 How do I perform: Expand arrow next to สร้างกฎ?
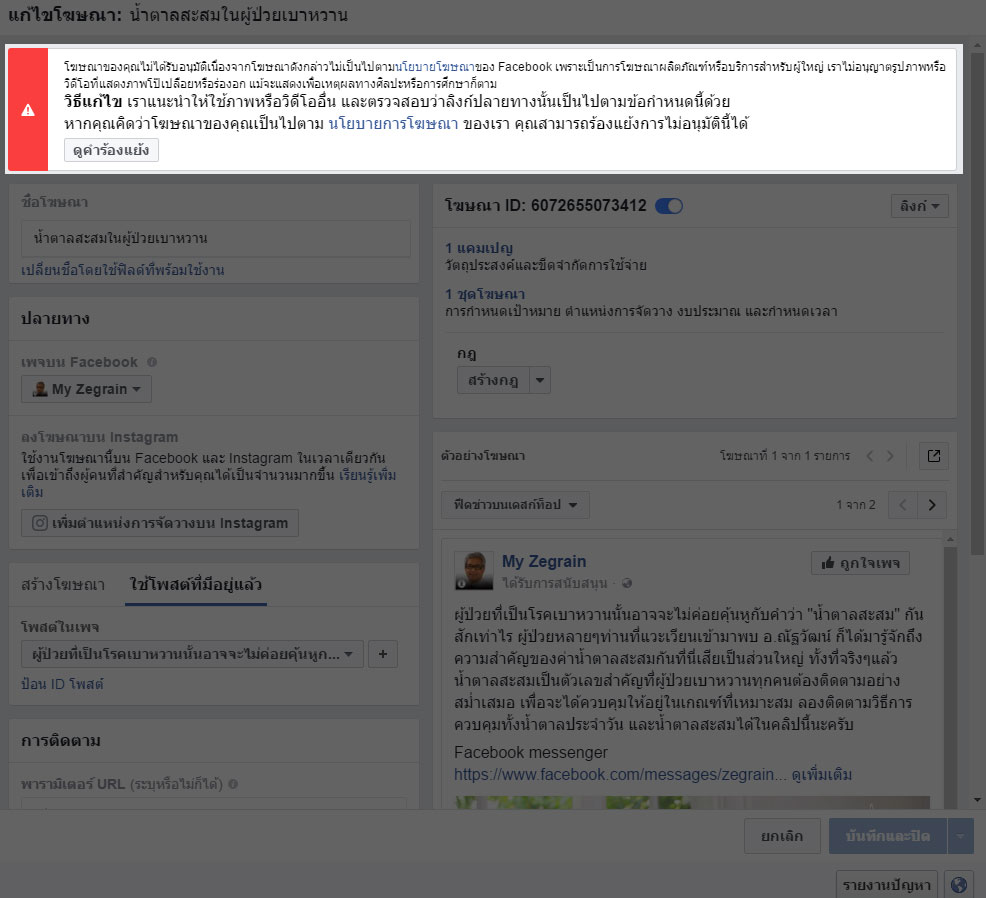tap(540, 380)
